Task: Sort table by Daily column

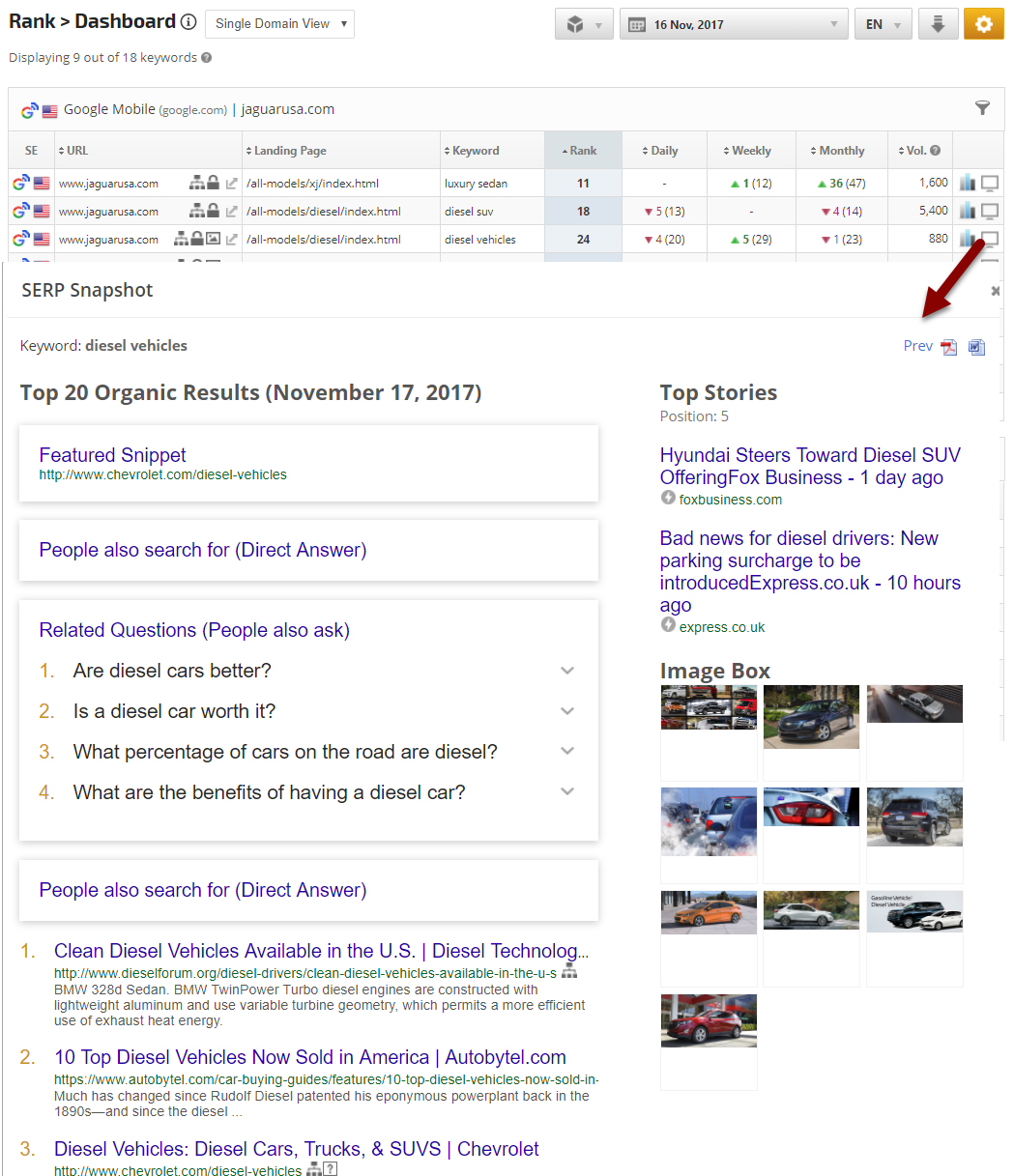Action: (x=660, y=151)
